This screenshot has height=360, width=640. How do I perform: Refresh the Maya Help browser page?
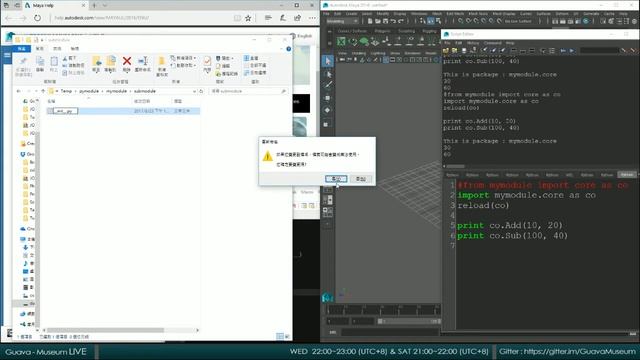pos(37,18)
